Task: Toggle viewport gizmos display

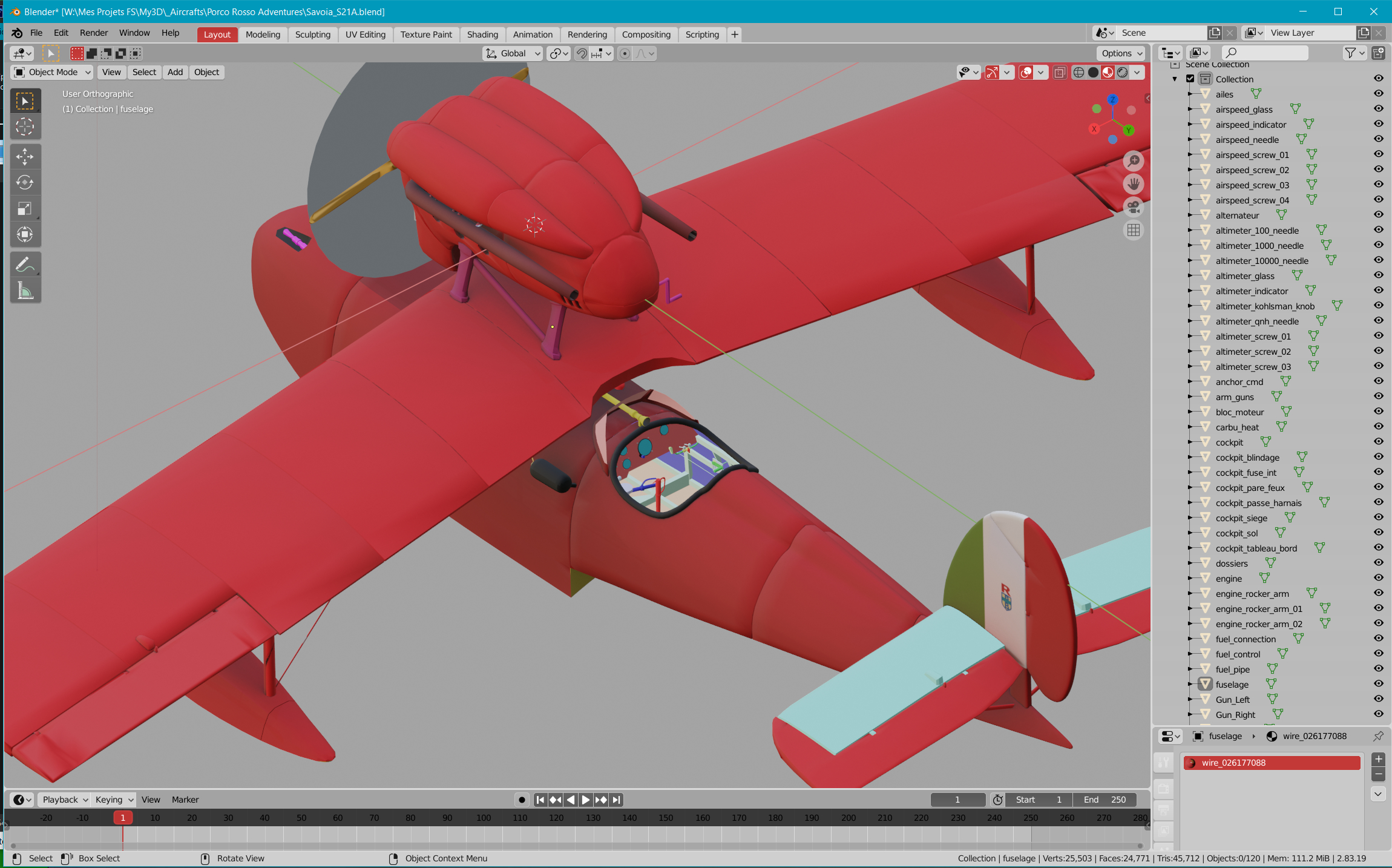Action: [992, 72]
